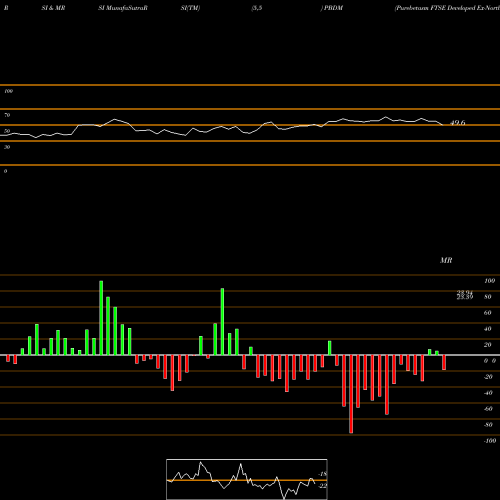Click the RSI axis label 30
Viewport: 500px width, 500px height.
[7, 147]
